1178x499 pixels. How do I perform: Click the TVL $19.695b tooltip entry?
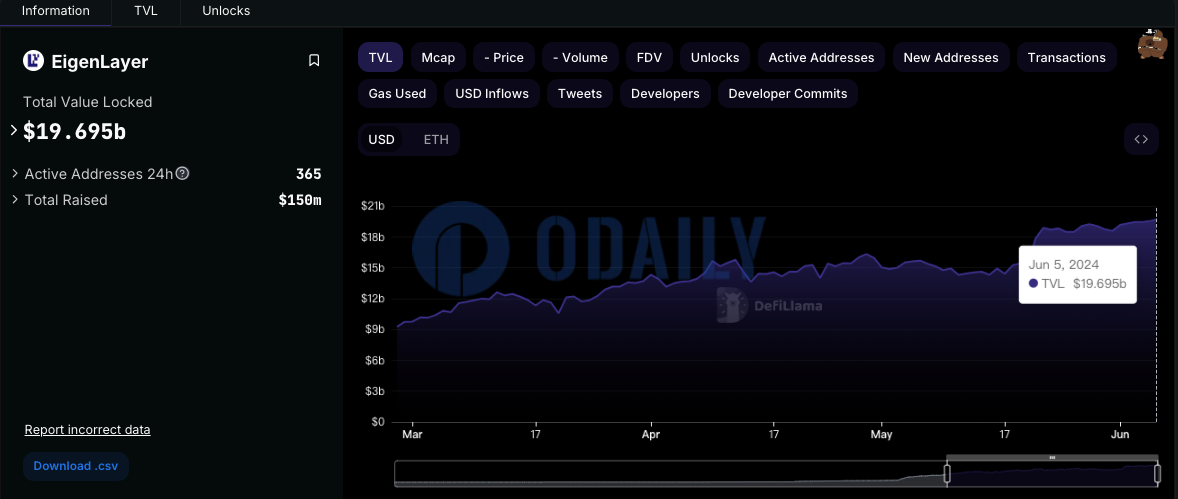[1077, 283]
